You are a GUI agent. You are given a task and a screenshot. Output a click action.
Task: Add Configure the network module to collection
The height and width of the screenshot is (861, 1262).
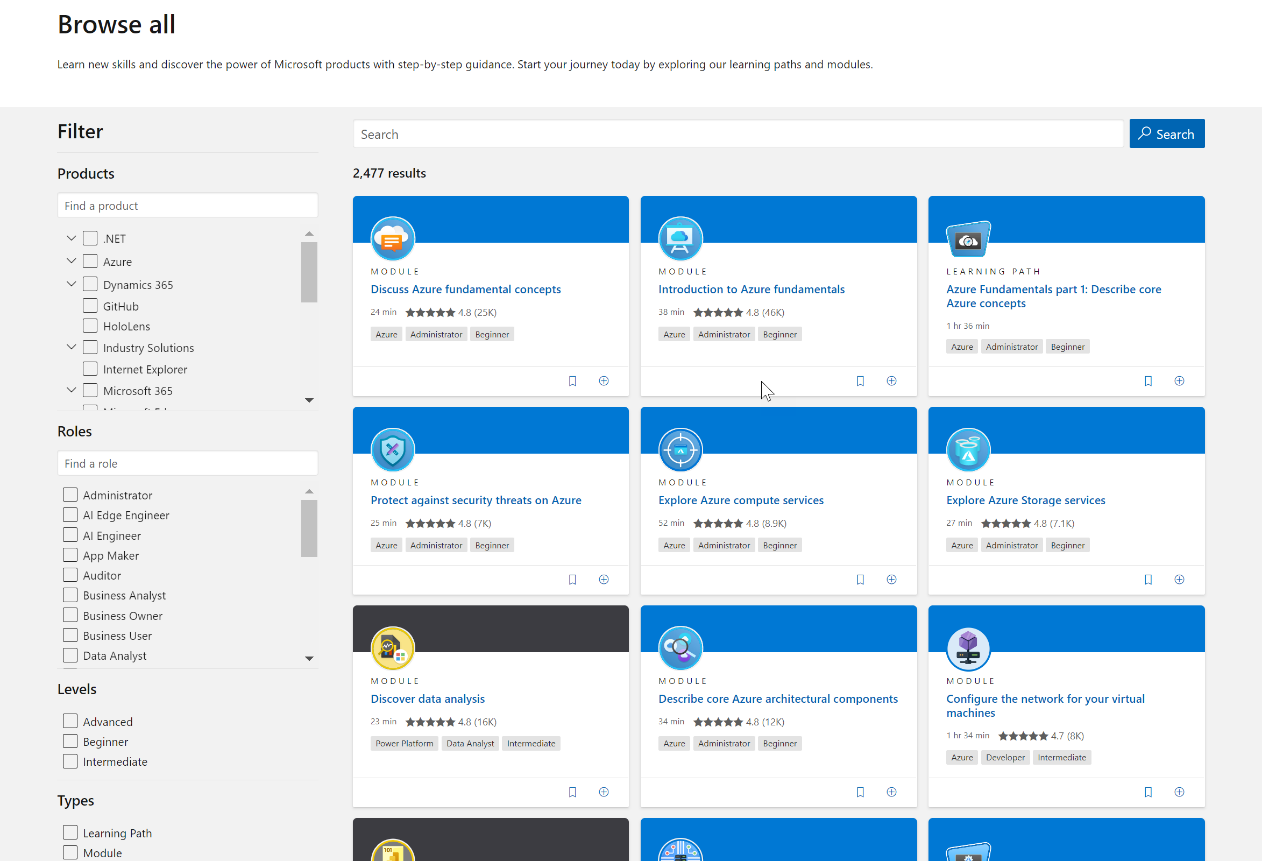click(1179, 792)
